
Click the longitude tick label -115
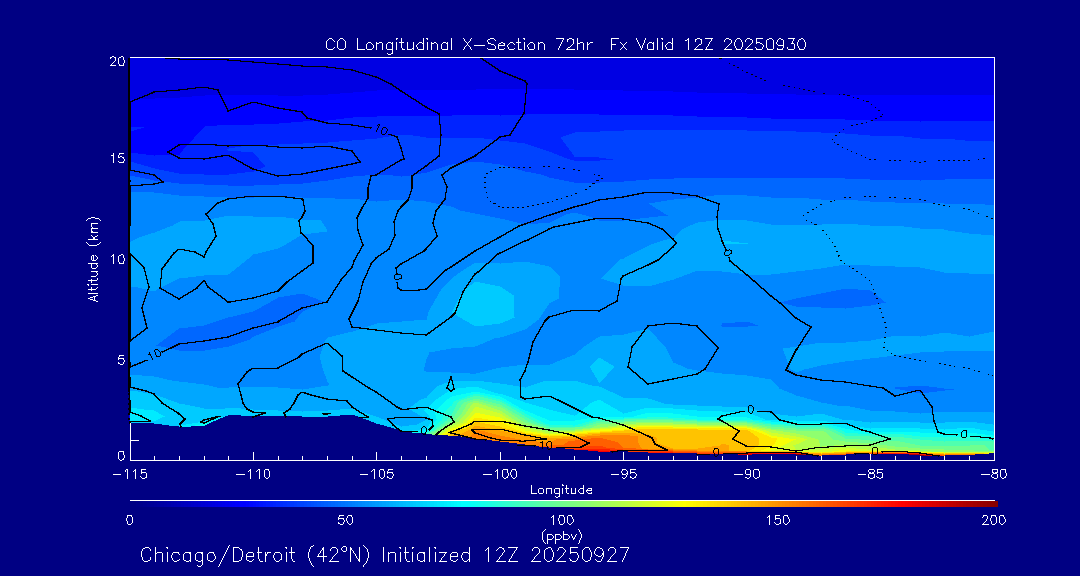[x=129, y=475]
